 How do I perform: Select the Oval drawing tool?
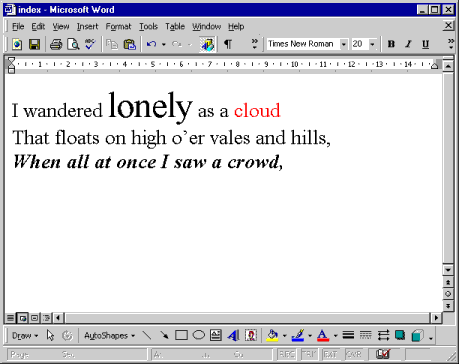(x=199, y=335)
